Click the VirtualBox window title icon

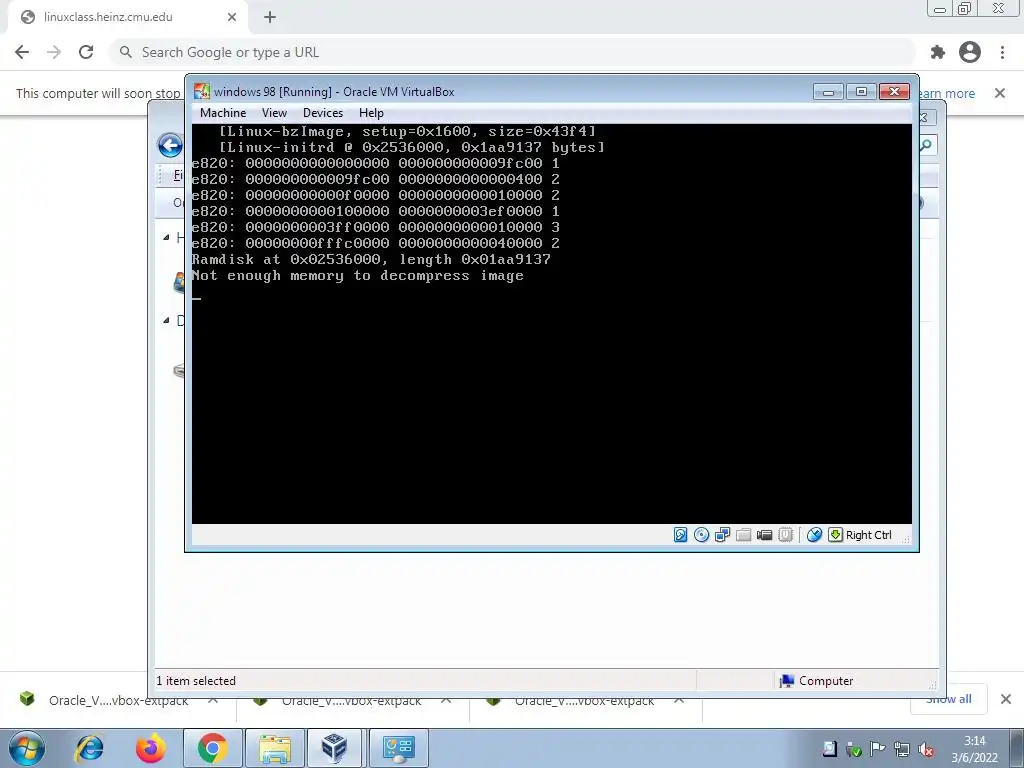tap(202, 91)
